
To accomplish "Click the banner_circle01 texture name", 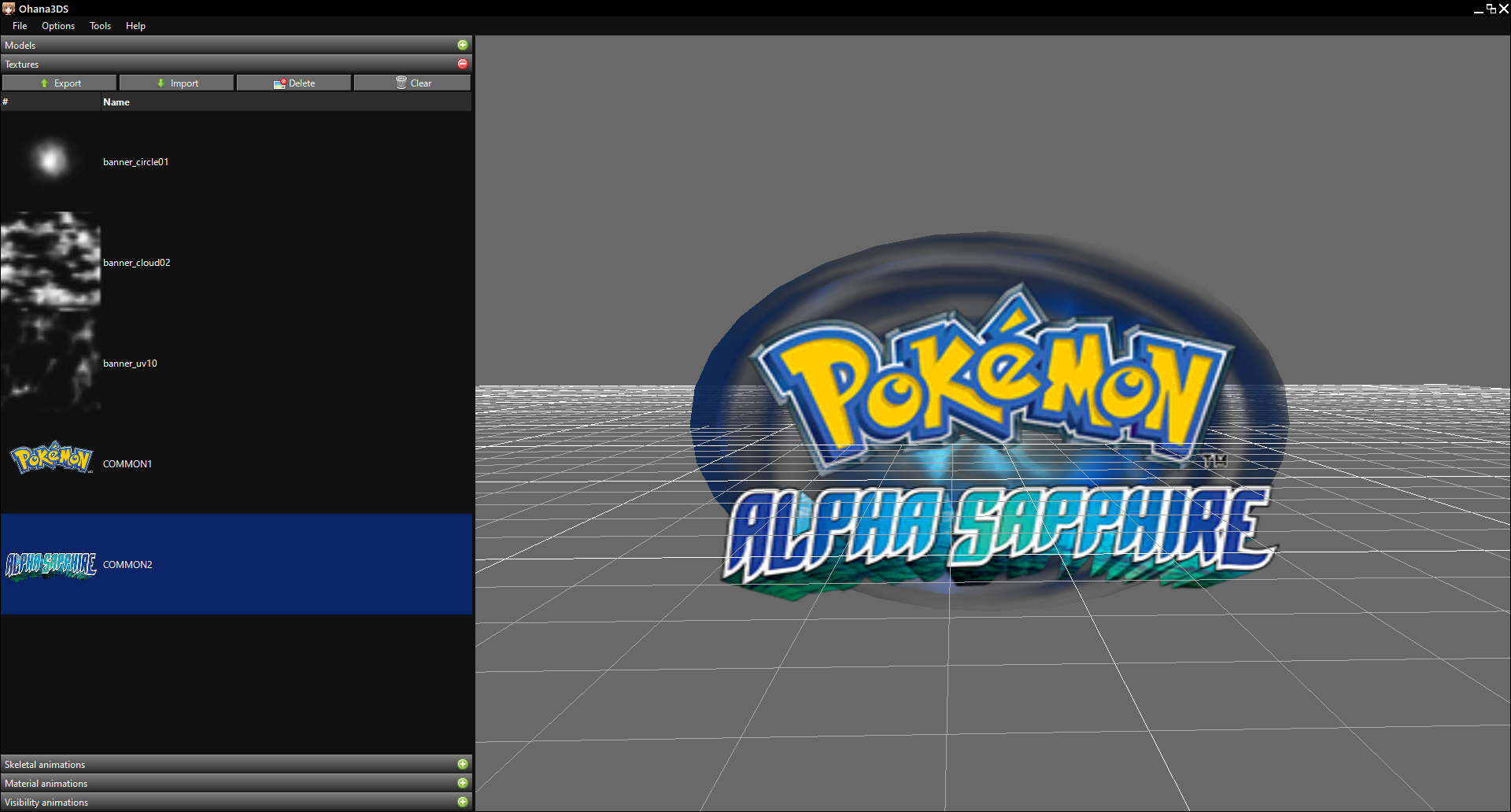I will 136,162.
